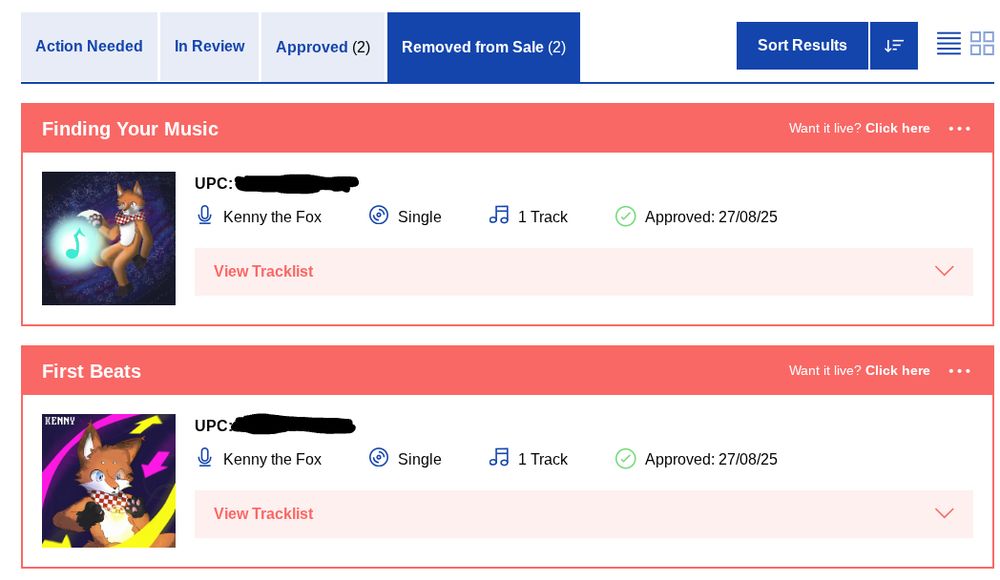
Task: Click the Single release-type disc icon for Finding Your Music
Action: pos(378,216)
